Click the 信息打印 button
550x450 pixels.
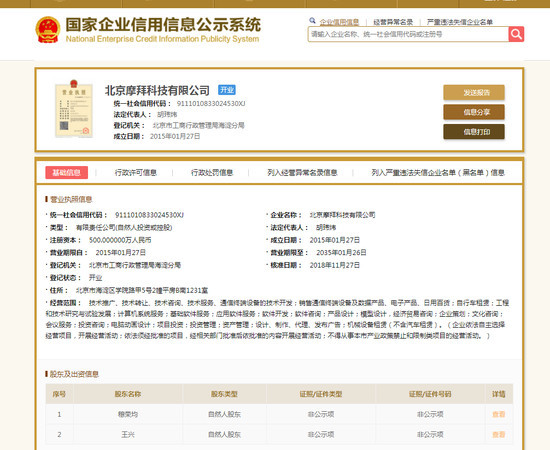474,132
